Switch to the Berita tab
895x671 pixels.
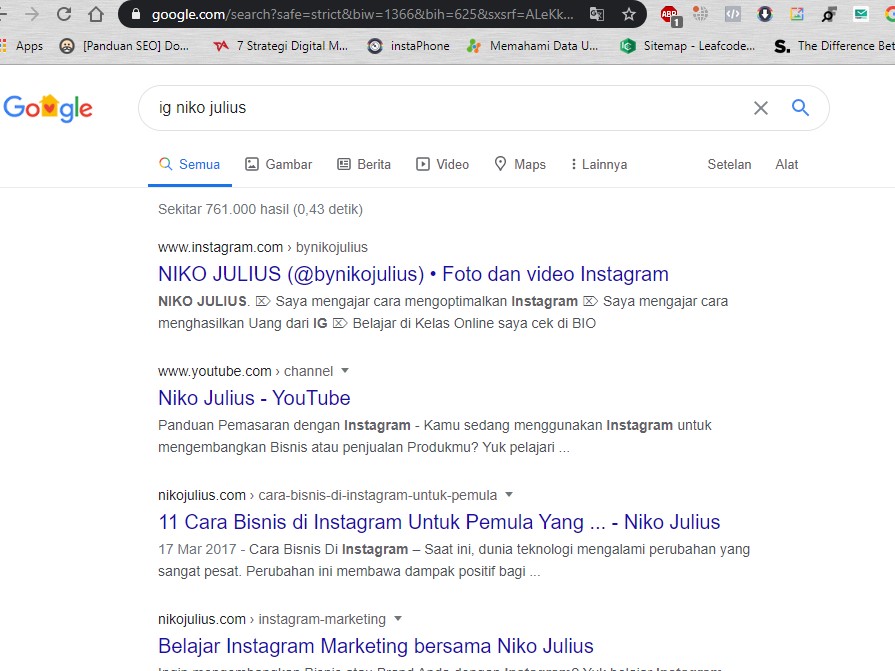(364, 164)
